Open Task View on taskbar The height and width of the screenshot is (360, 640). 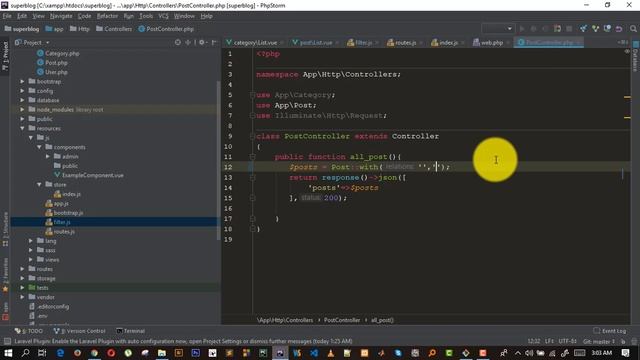tap(42, 353)
